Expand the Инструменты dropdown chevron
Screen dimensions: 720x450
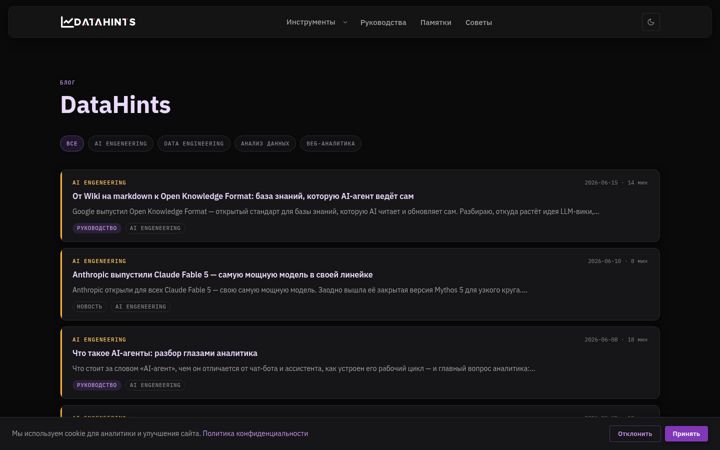point(345,22)
